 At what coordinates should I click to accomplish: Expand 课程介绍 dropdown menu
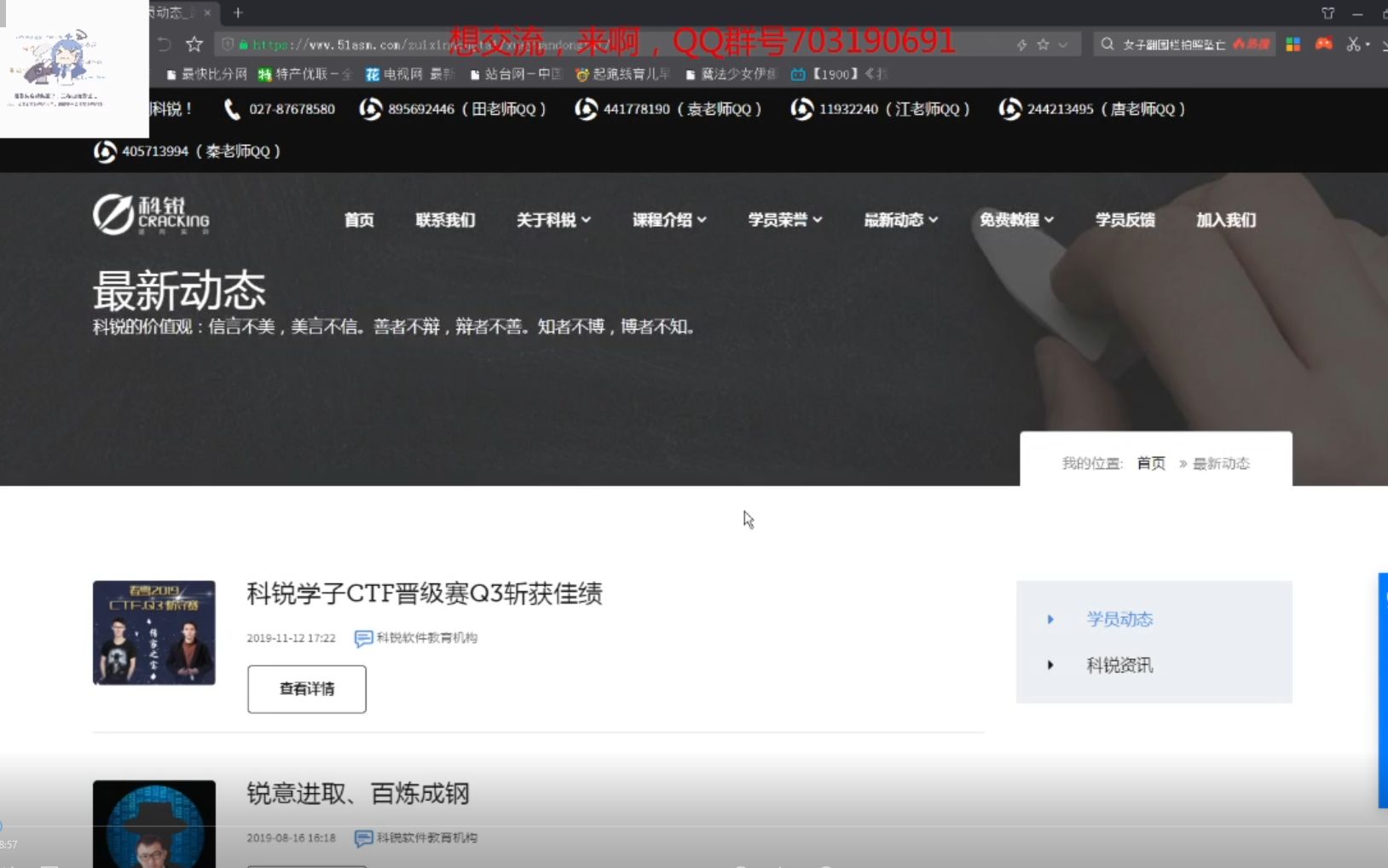pos(669,220)
